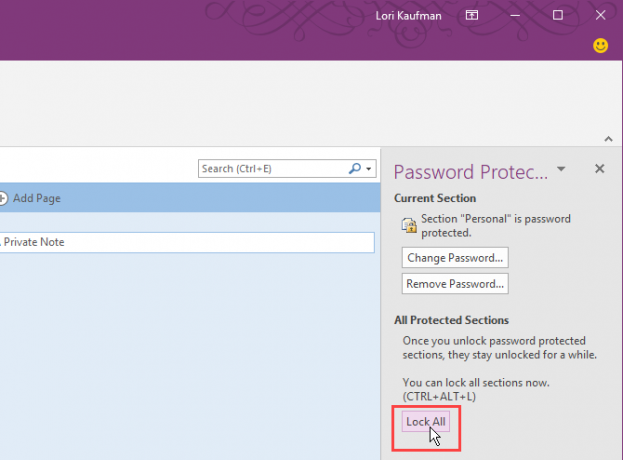623x460 pixels.
Task: Click the All Protected Sections heading
Action: coord(451,320)
